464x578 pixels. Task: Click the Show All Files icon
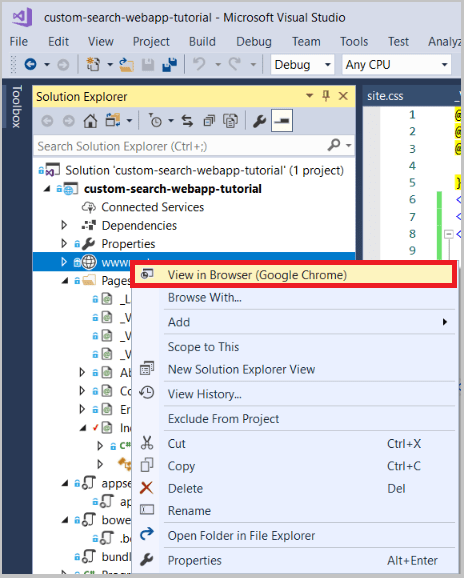pyautogui.click(x=230, y=121)
